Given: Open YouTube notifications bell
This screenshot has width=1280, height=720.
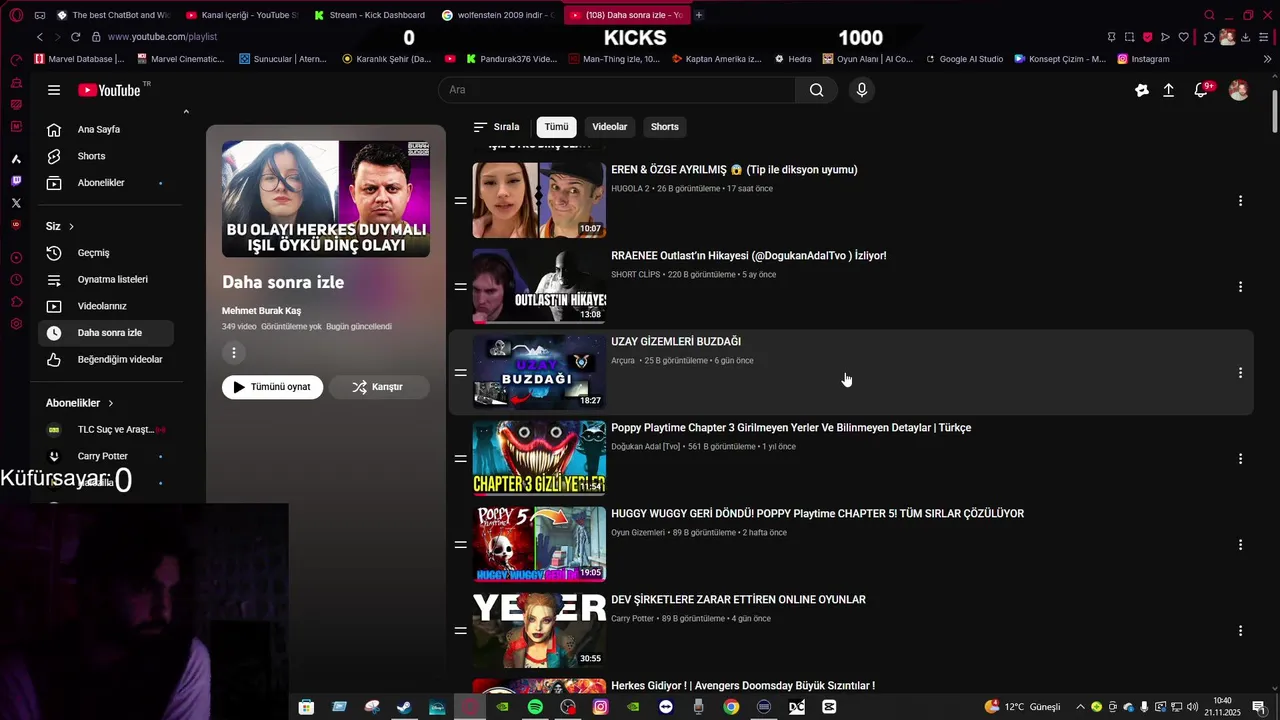Looking at the screenshot, I should [x=1202, y=90].
